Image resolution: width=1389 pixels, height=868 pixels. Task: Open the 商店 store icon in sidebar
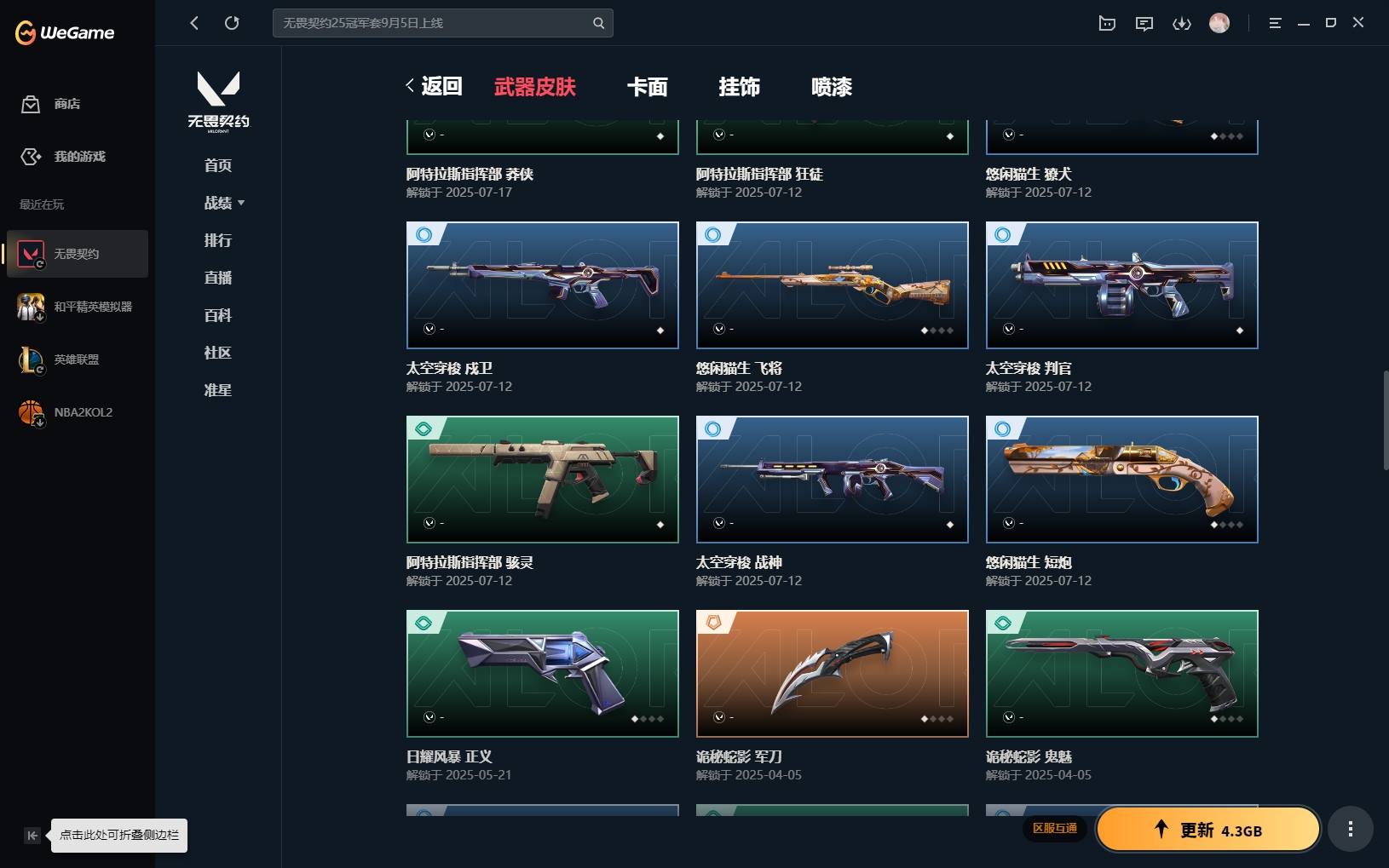coord(32,104)
